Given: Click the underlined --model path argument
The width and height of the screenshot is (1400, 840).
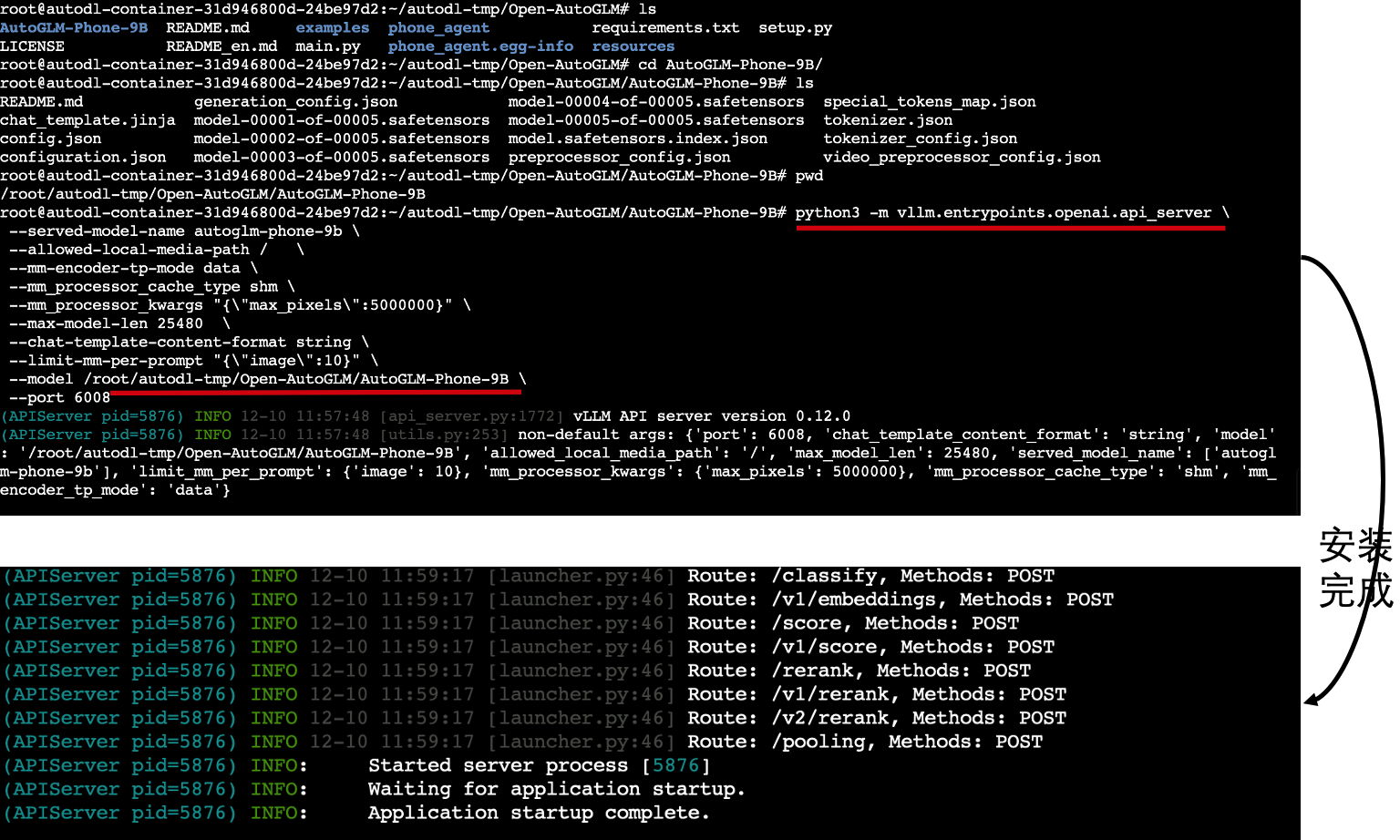Looking at the screenshot, I should point(296,379).
